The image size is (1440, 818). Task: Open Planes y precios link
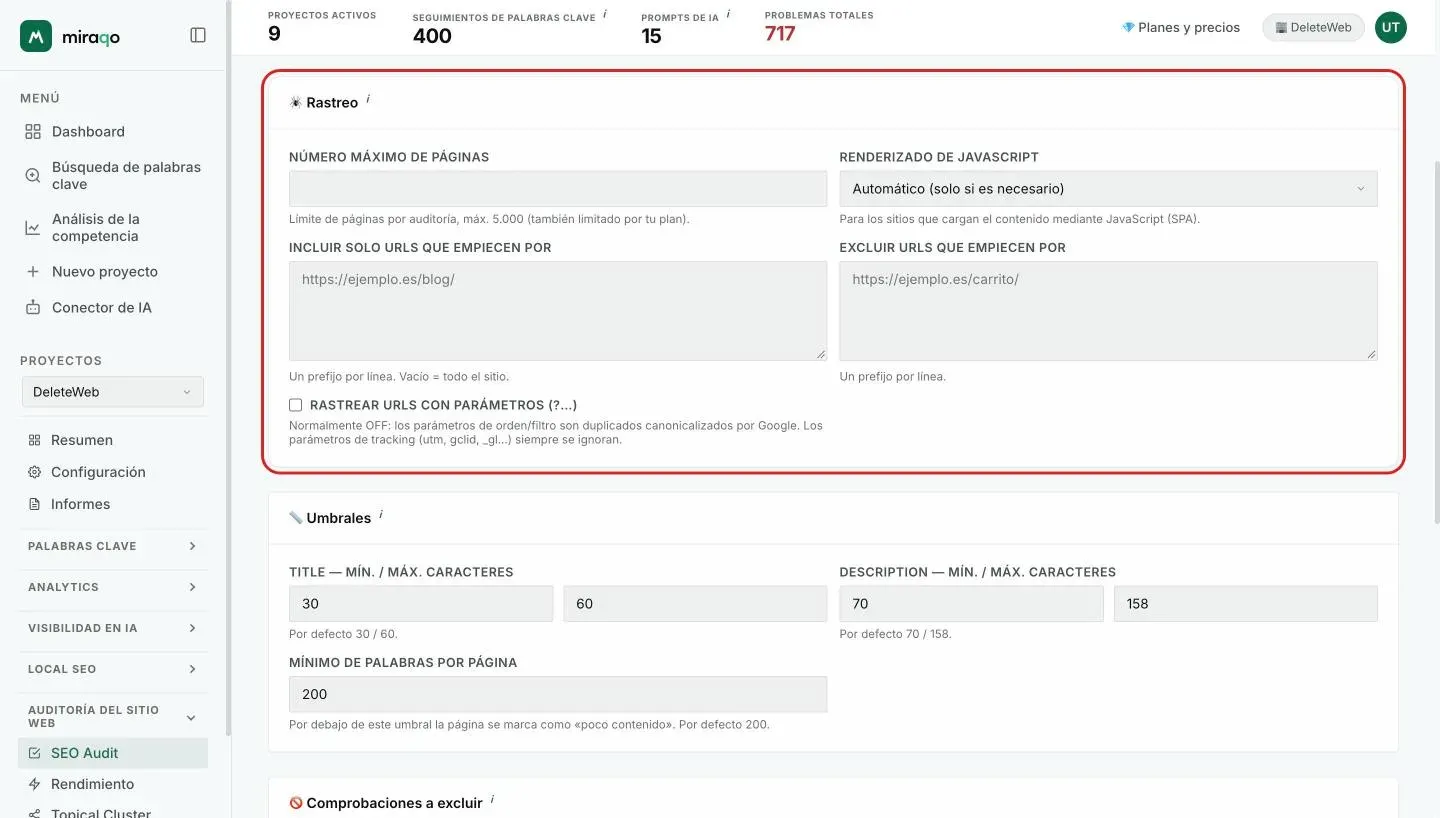point(1181,28)
